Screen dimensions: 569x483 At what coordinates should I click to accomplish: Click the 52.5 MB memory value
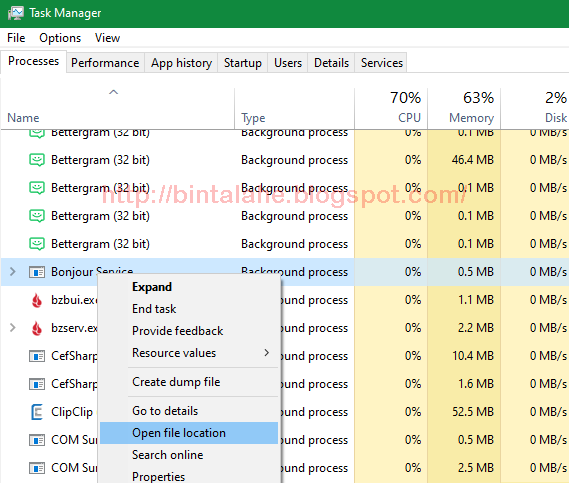pyautogui.click(x=473, y=412)
